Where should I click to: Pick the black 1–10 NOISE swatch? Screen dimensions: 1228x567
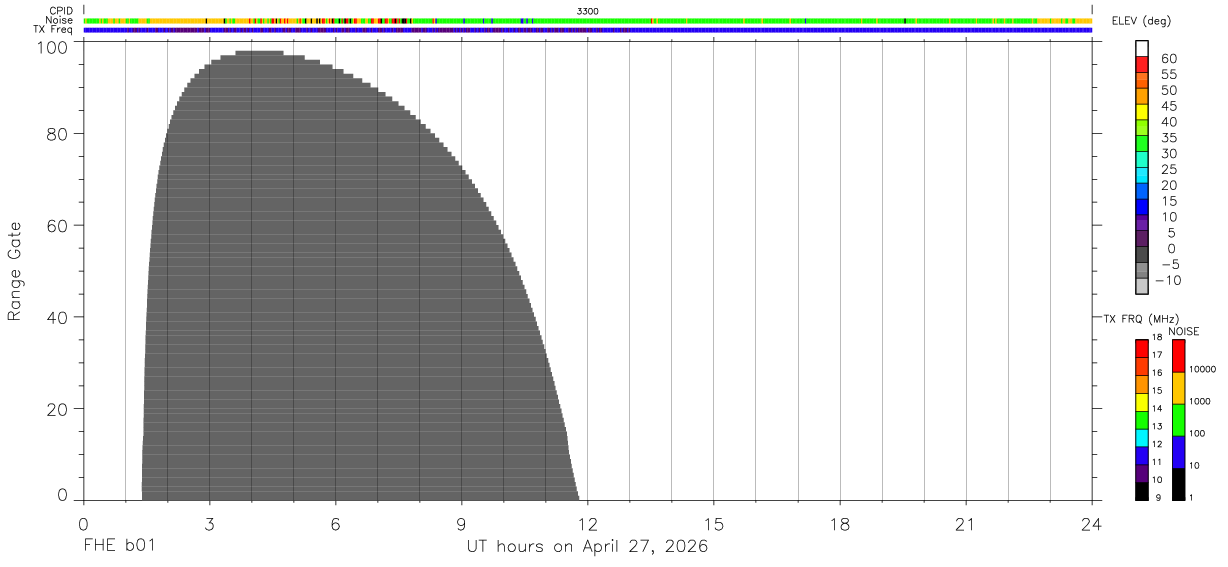[1178, 484]
